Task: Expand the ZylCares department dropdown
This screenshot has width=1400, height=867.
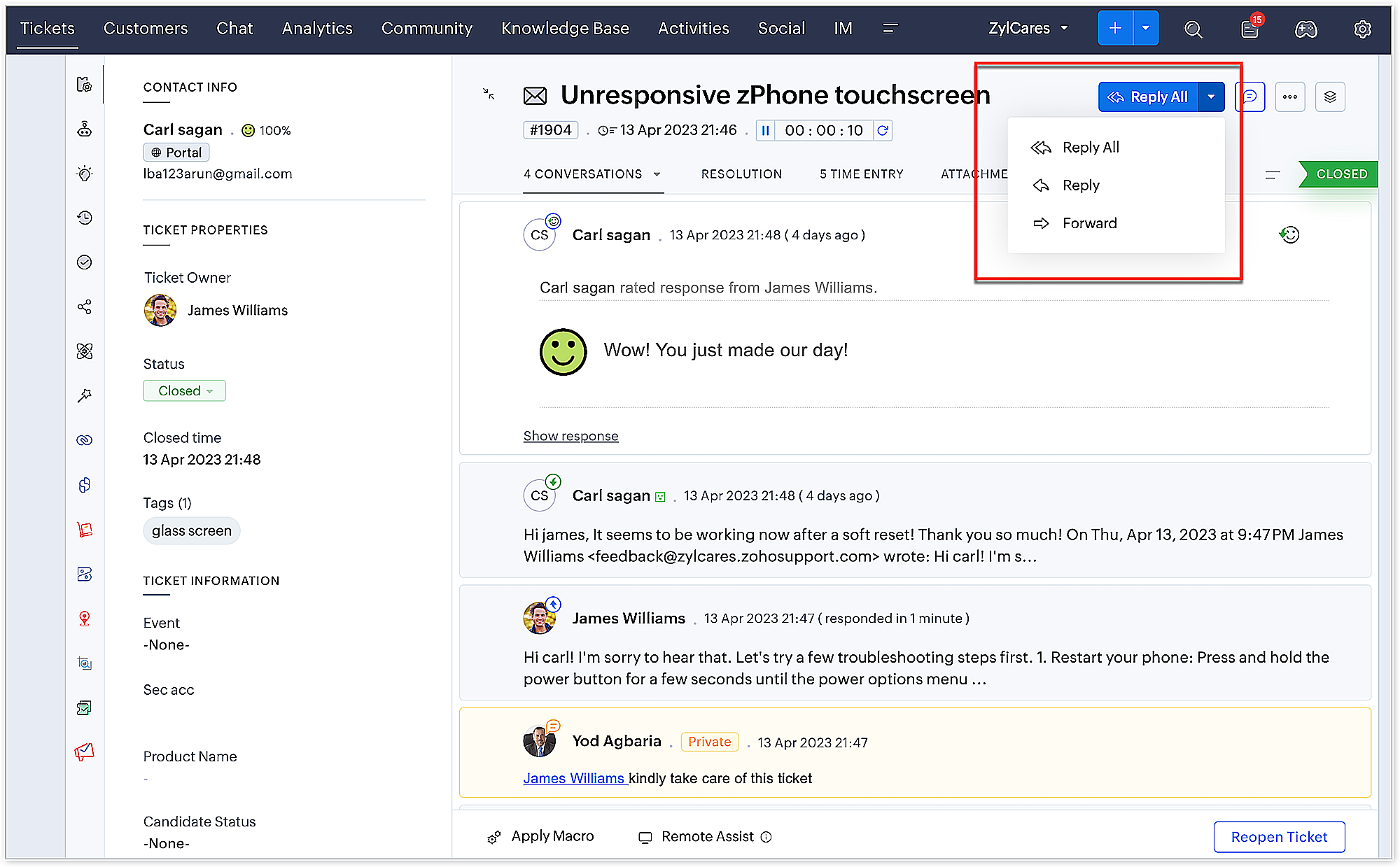Action: (1028, 28)
